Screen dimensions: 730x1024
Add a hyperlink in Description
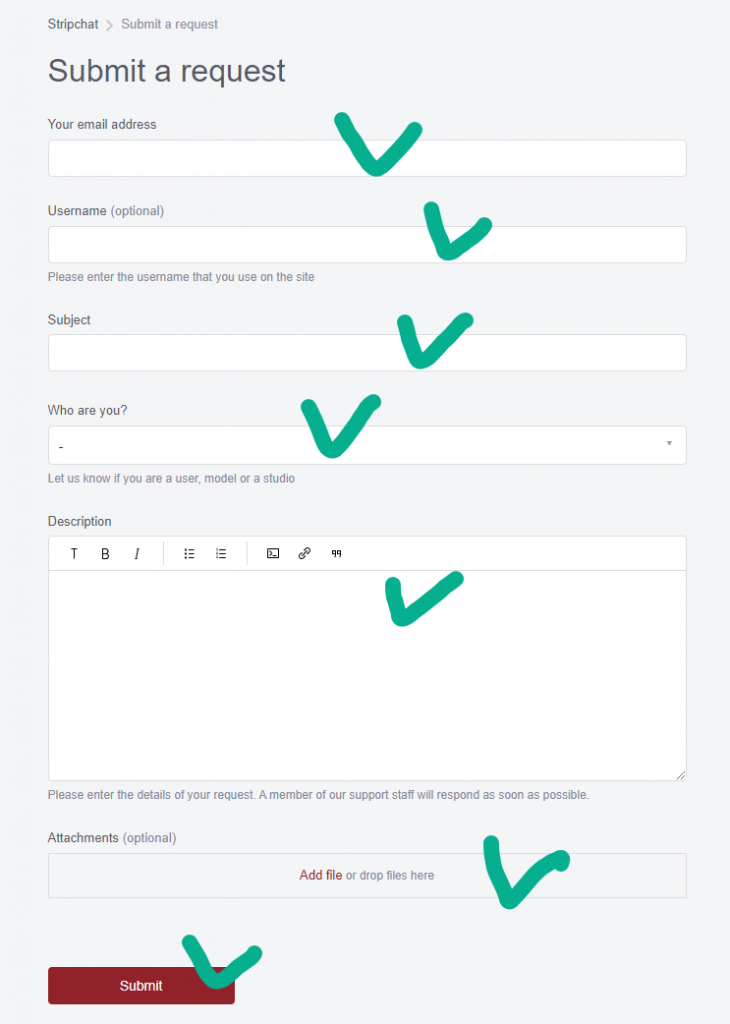pyautogui.click(x=305, y=554)
